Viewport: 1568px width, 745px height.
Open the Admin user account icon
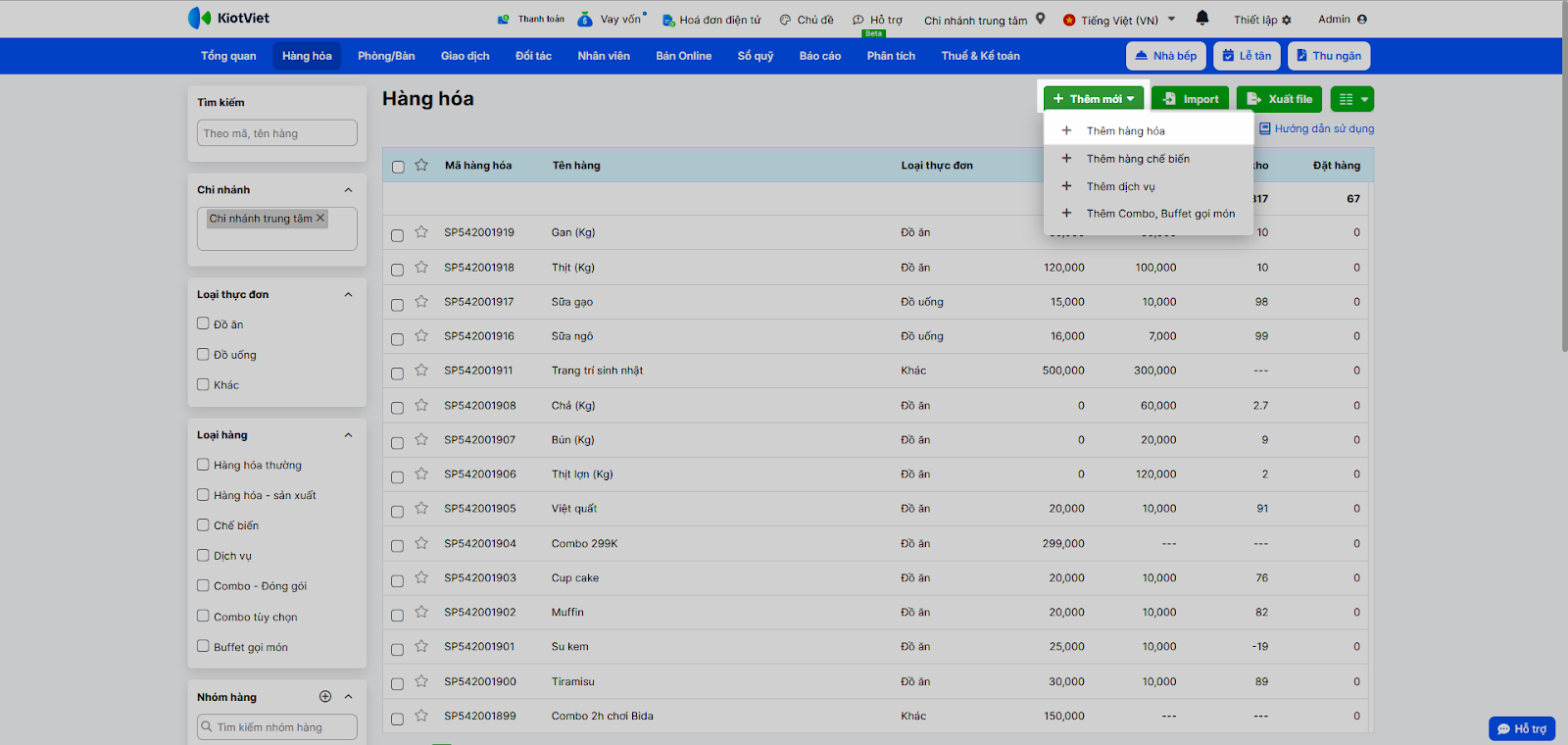(1362, 20)
